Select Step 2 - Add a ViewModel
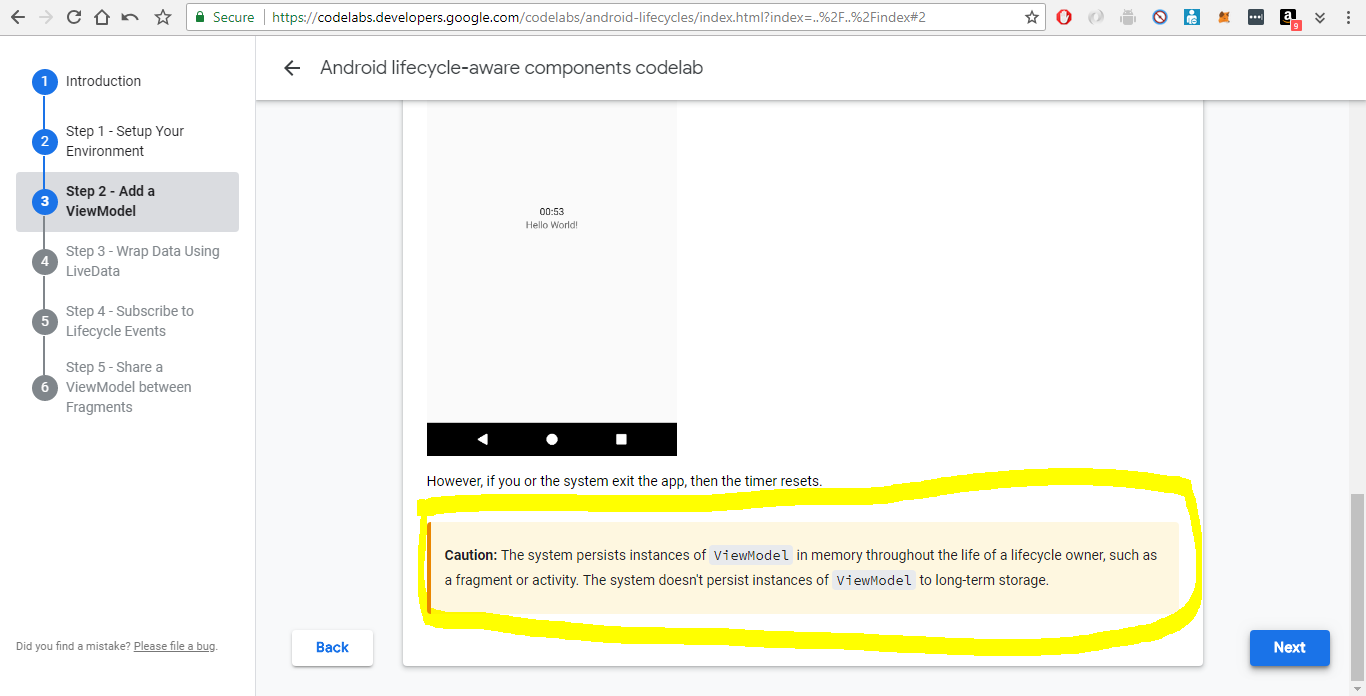The height and width of the screenshot is (696, 1366). point(127,201)
